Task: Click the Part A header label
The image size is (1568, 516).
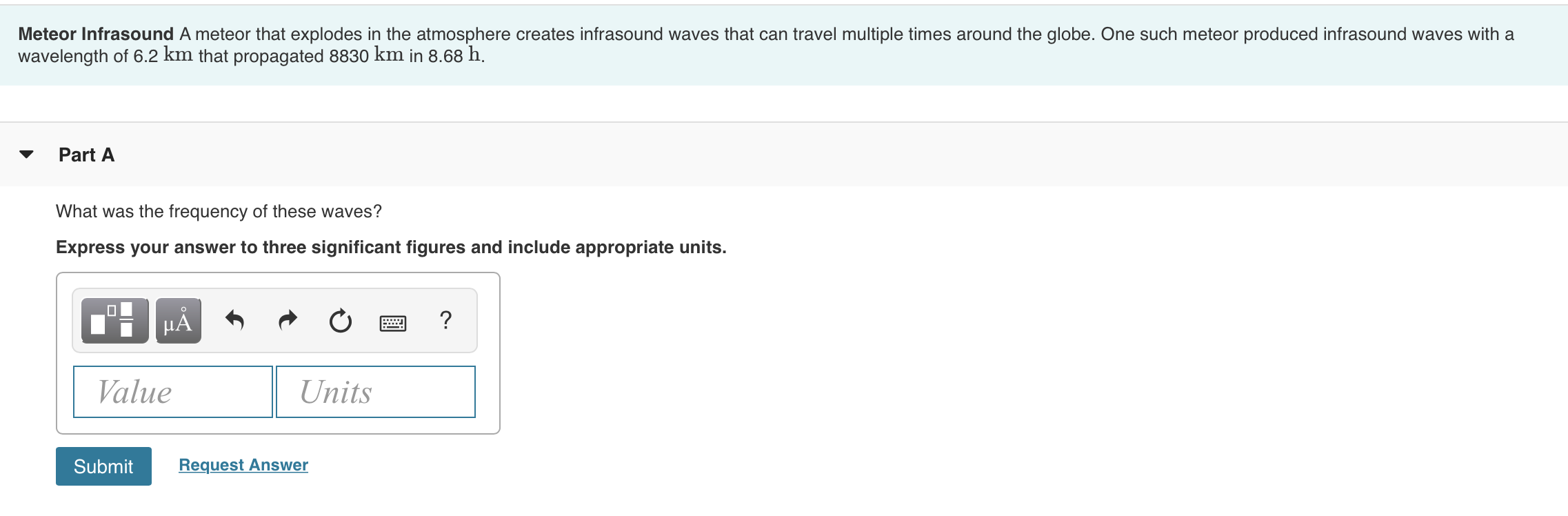Action: [x=86, y=155]
